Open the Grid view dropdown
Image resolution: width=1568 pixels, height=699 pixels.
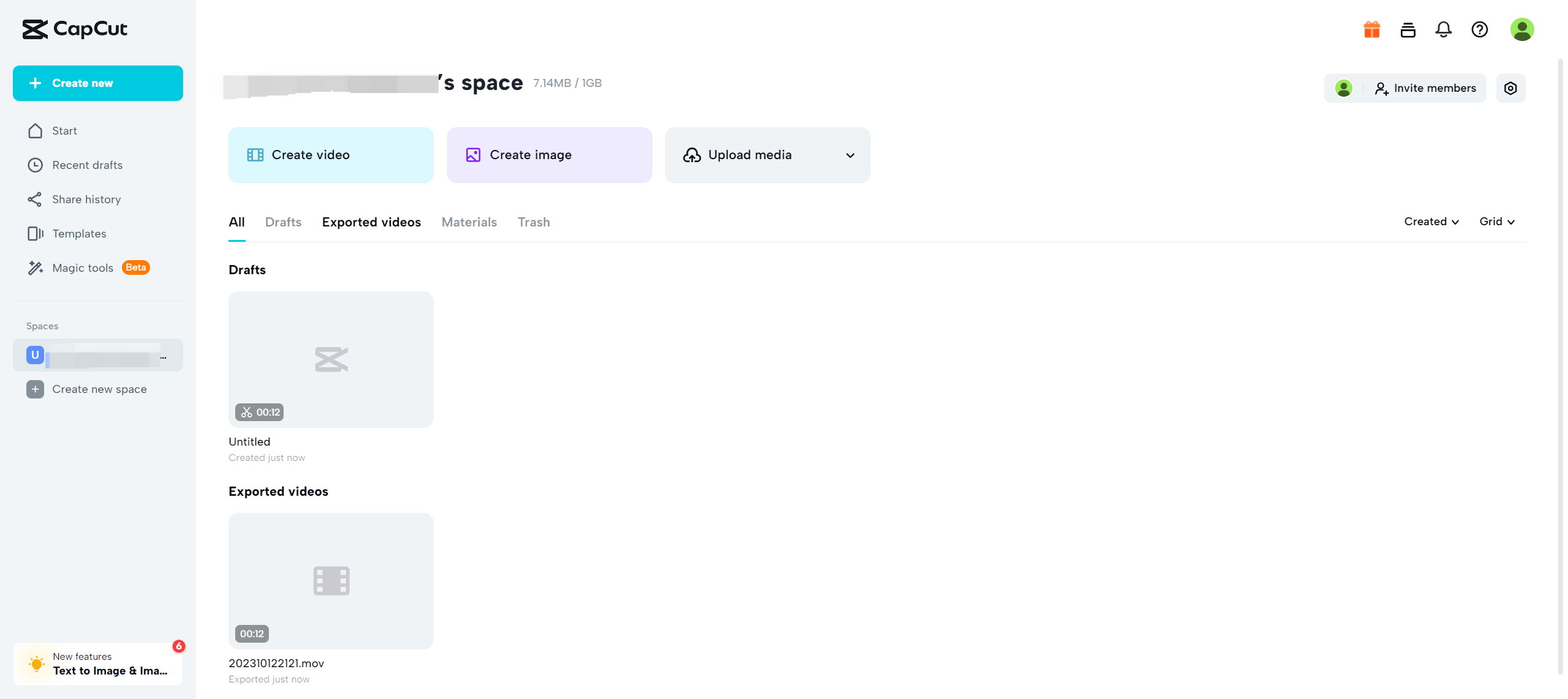(x=1496, y=222)
